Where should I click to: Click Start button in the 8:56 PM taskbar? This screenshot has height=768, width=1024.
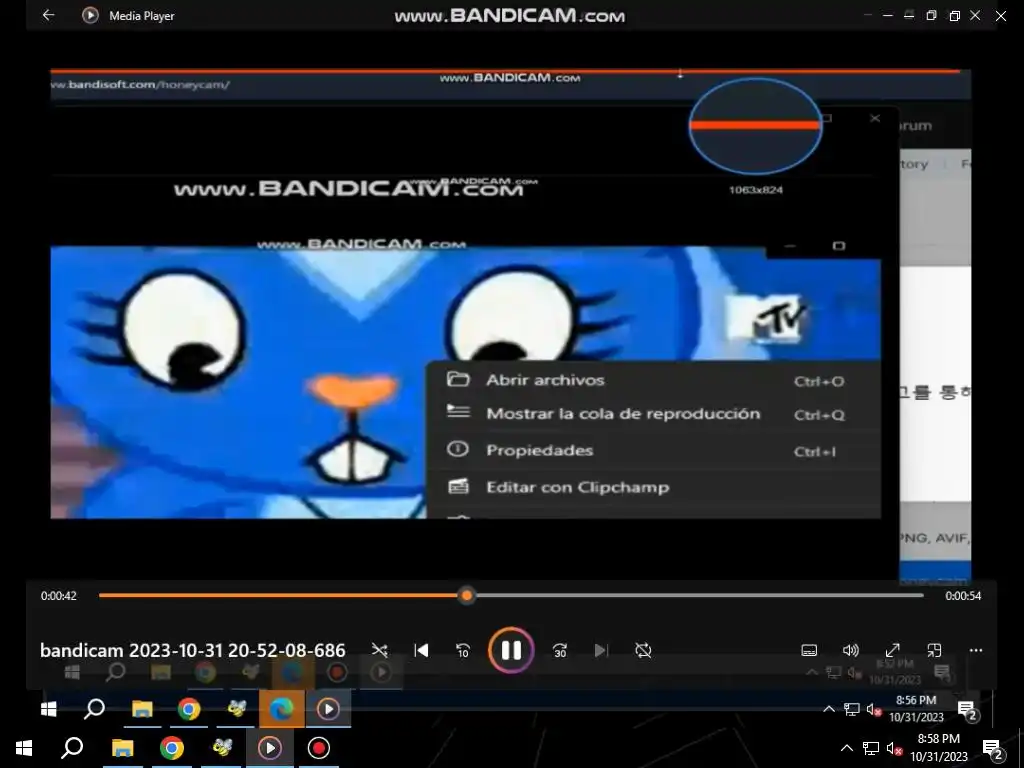coord(48,709)
